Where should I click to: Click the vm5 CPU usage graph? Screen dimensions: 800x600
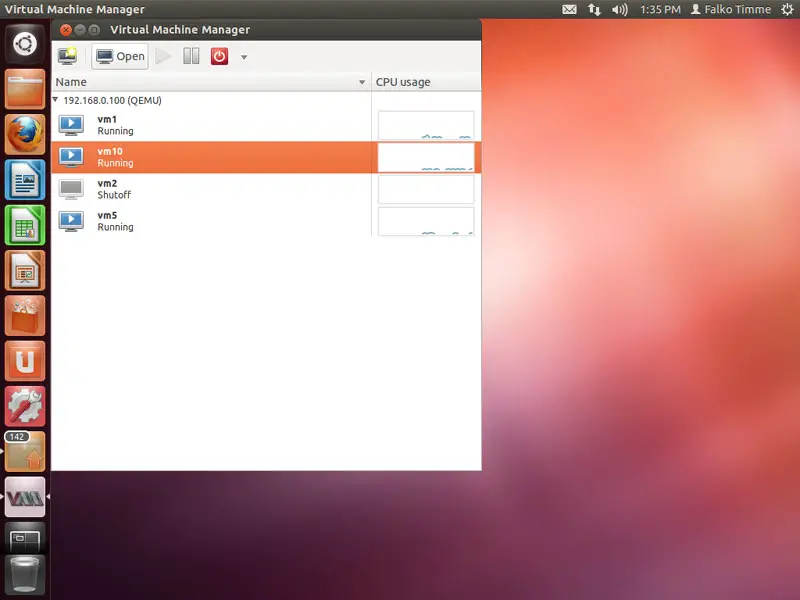pos(426,221)
